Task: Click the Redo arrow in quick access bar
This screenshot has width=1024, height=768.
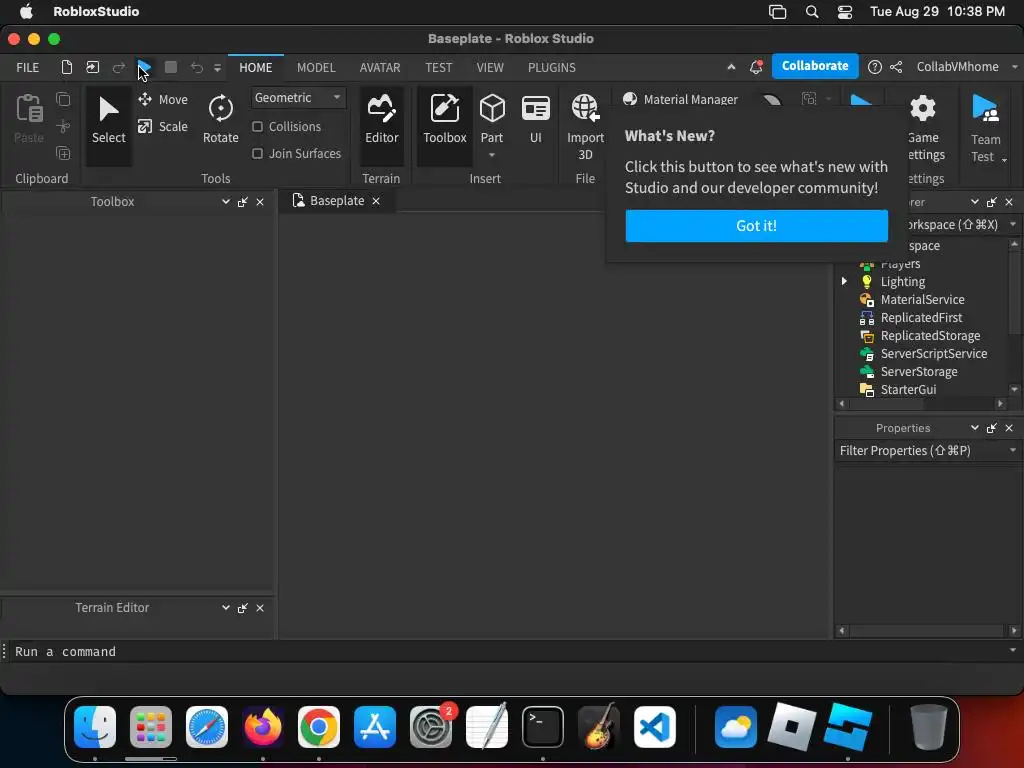Action: [x=119, y=67]
